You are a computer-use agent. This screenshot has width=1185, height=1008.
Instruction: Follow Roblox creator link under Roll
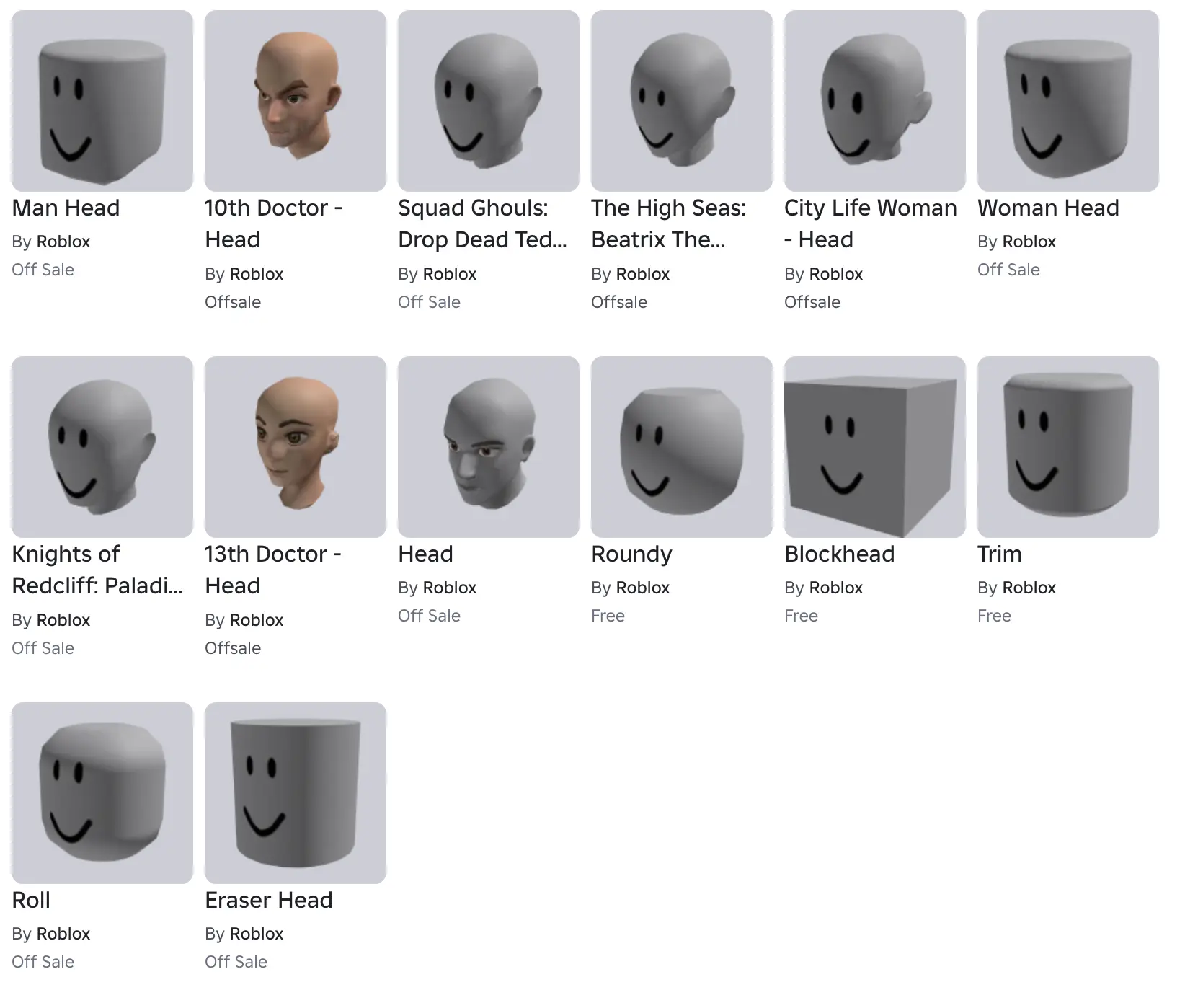tap(63, 934)
